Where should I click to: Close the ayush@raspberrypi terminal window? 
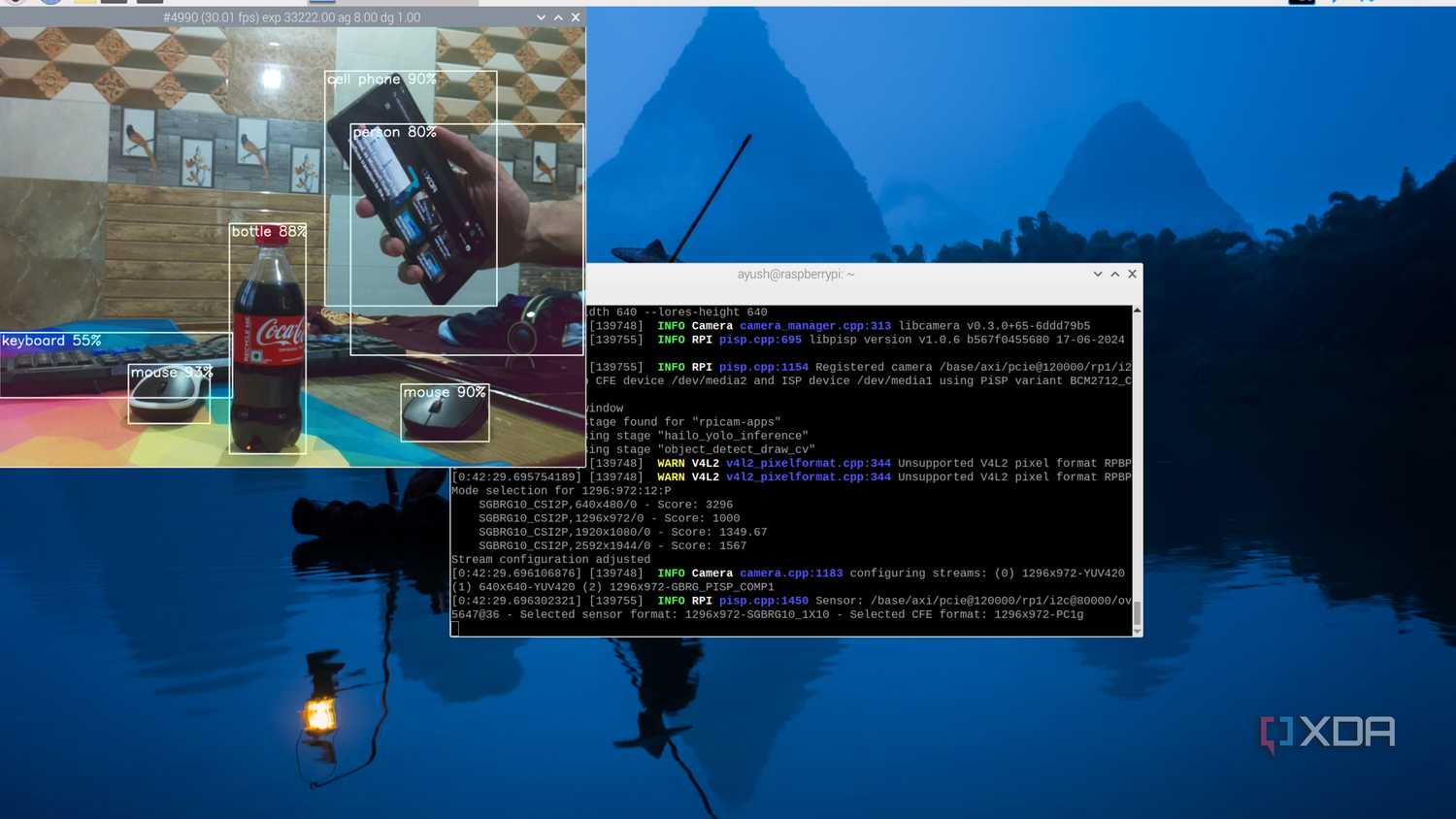point(1132,274)
